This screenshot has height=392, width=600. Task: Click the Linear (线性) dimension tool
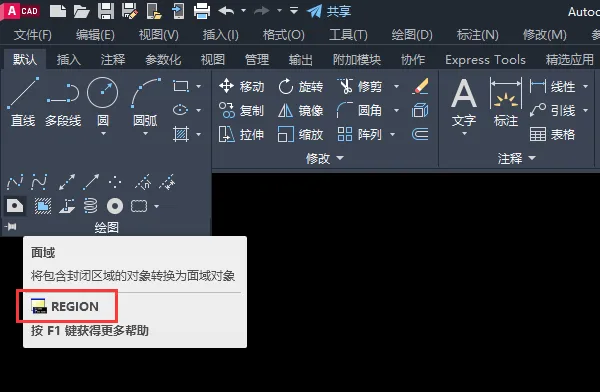553,87
